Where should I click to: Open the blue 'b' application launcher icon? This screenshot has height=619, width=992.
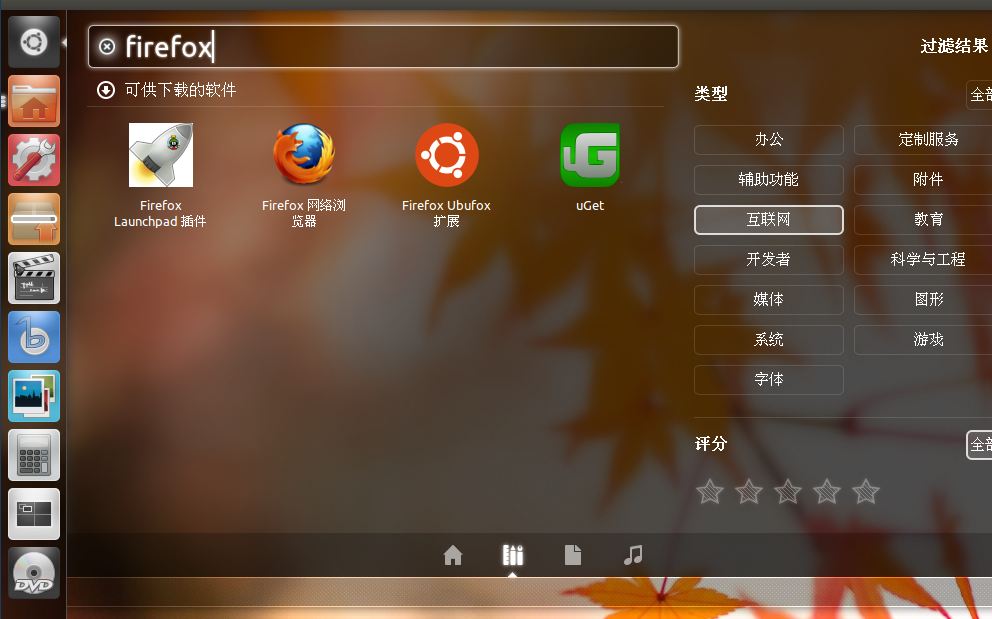click(34, 337)
